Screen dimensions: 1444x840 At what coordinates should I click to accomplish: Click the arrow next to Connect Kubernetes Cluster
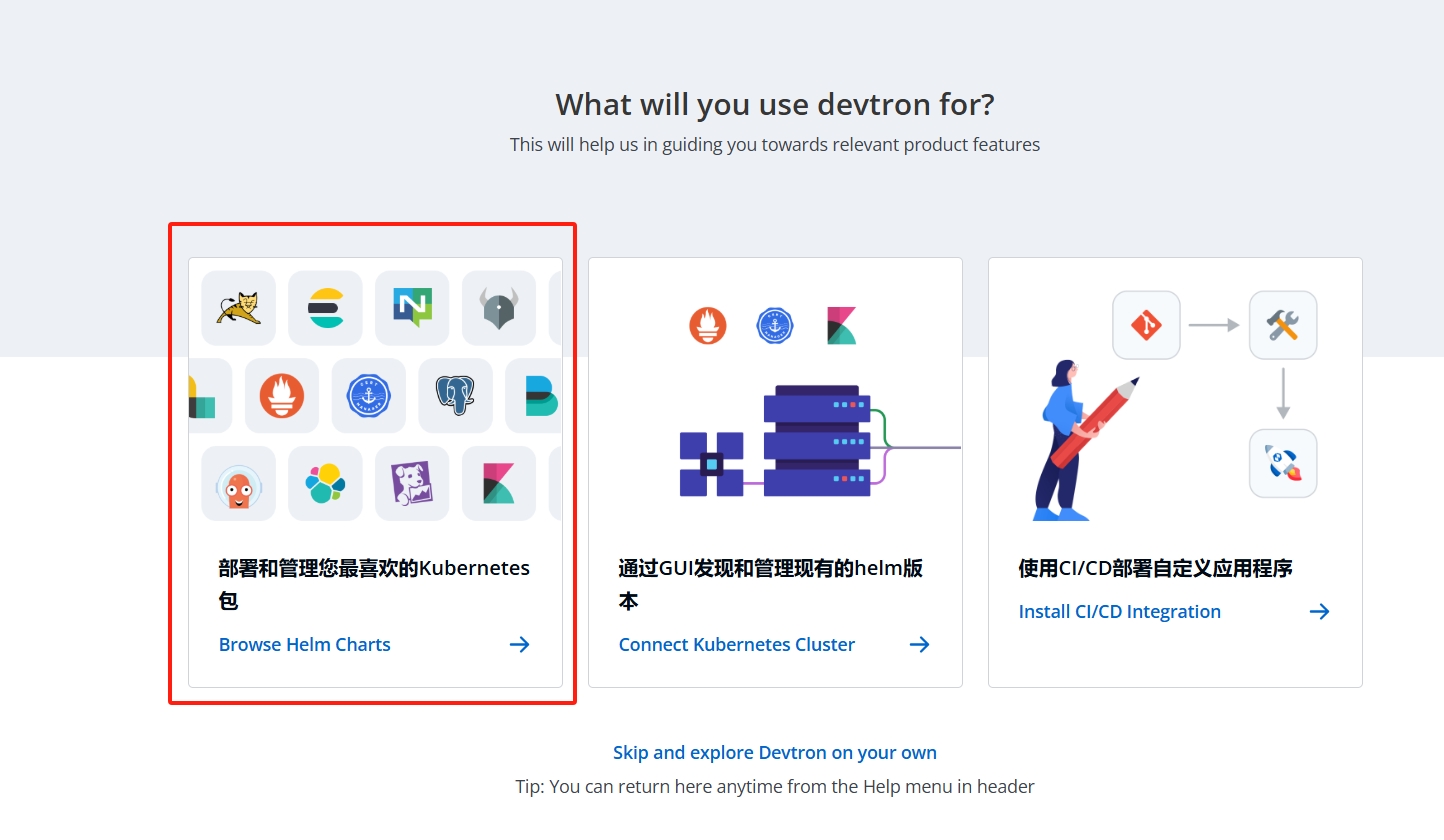(919, 645)
